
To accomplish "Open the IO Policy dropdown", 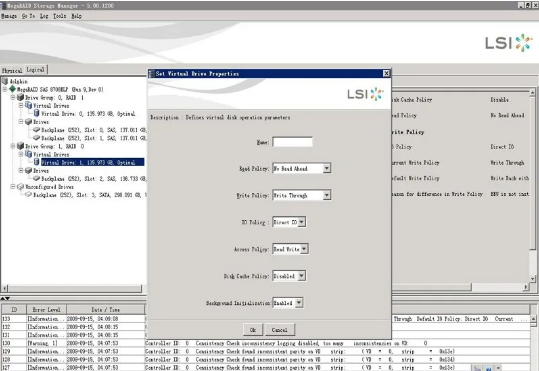I will [x=301, y=222].
